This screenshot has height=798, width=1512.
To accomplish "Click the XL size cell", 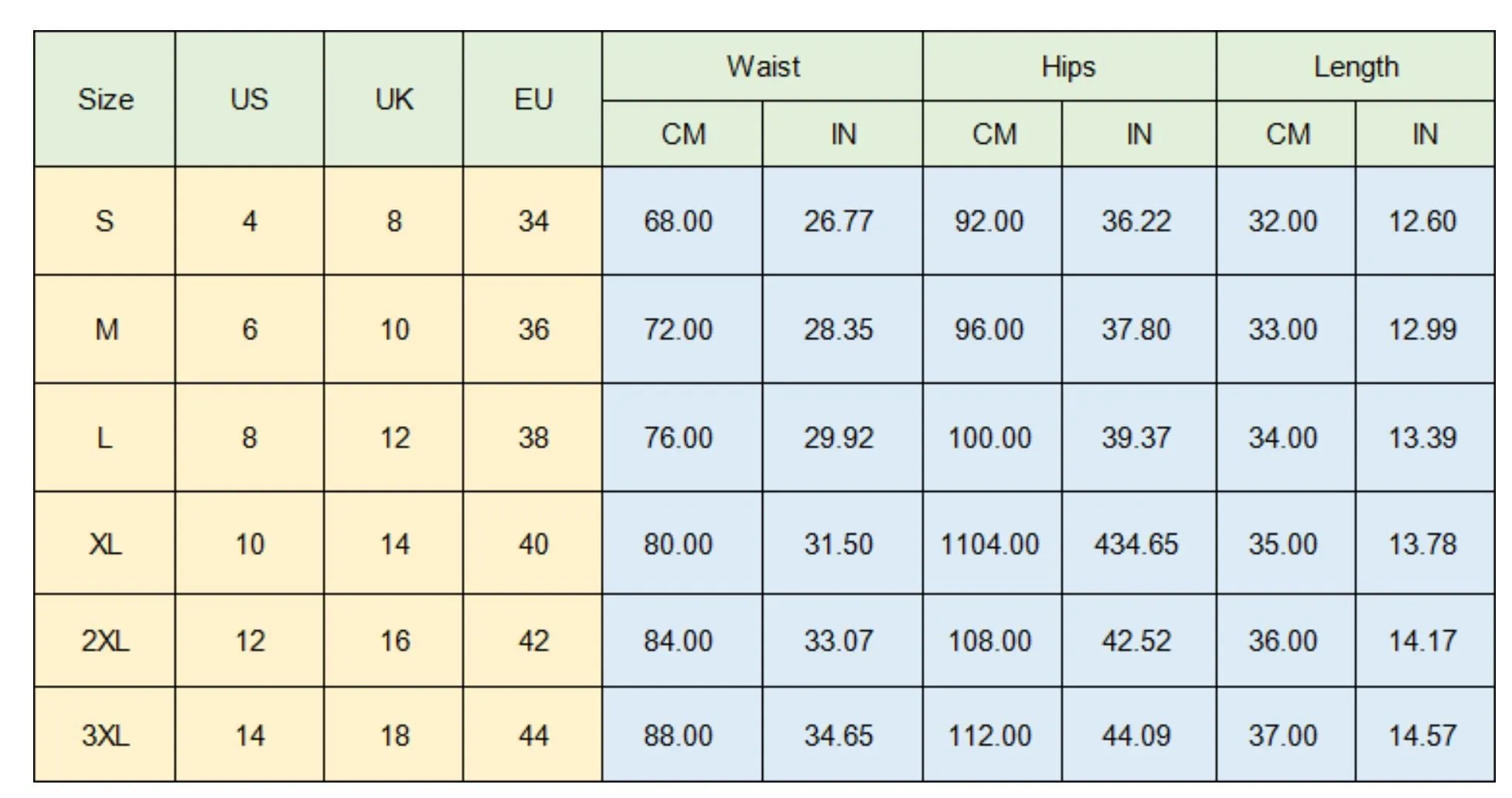I will pos(105,544).
